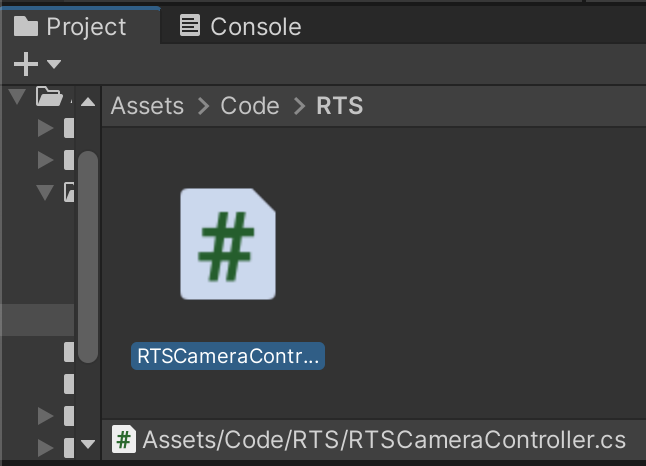Screen dimensions: 646x466
Task: Click the Project tab's folder icon
Action: [26, 27]
